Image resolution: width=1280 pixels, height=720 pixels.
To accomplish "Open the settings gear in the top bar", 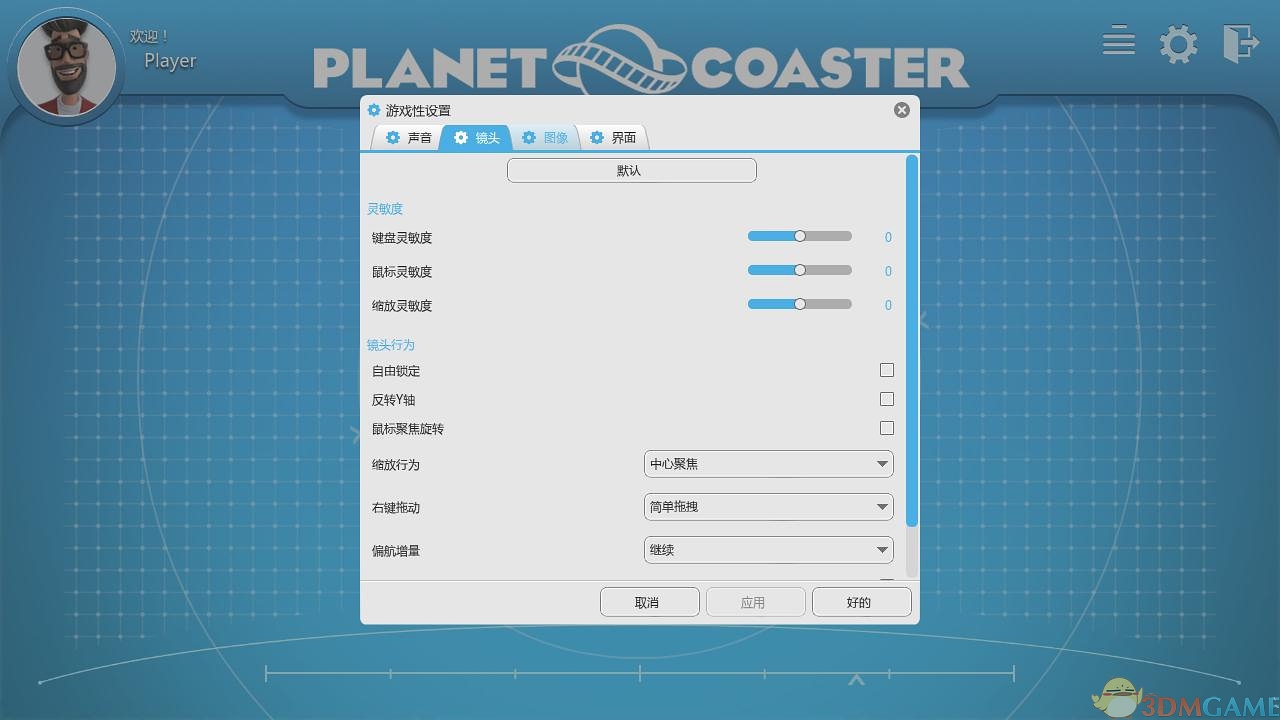I will click(1178, 44).
